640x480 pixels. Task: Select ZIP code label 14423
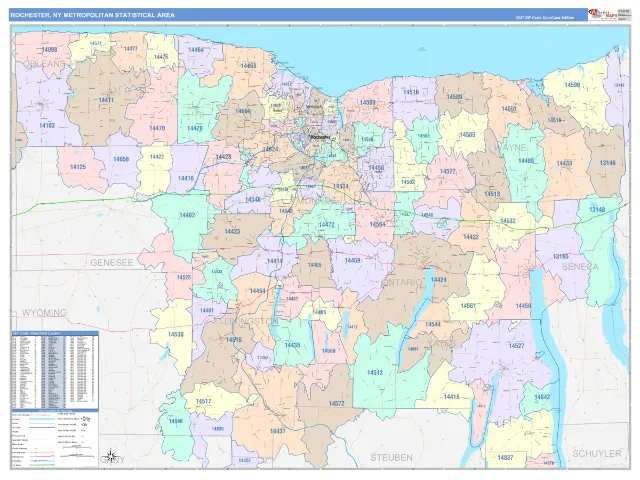[232, 231]
